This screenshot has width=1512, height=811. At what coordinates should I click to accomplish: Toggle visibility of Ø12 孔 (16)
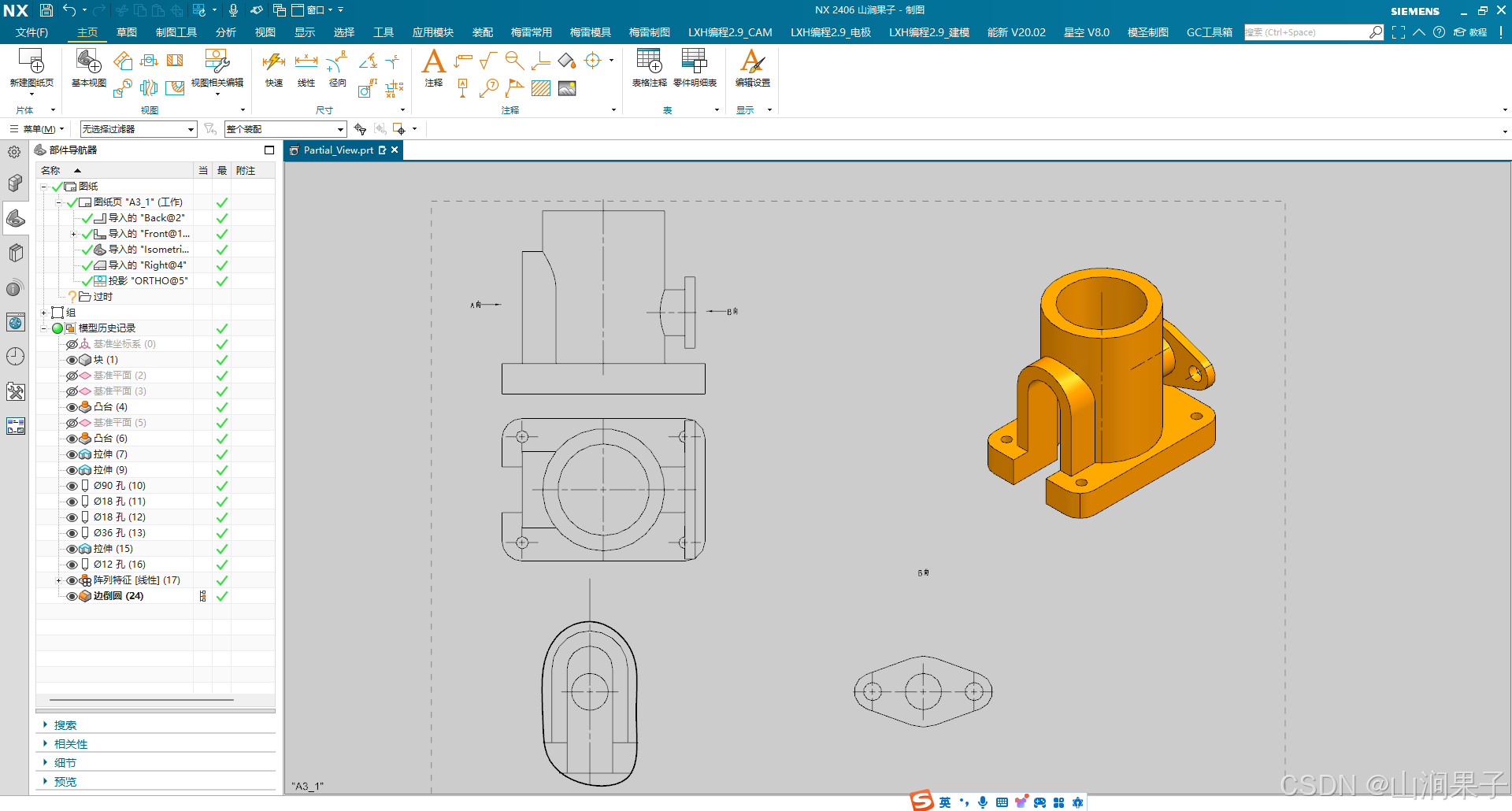pyautogui.click(x=72, y=565)
